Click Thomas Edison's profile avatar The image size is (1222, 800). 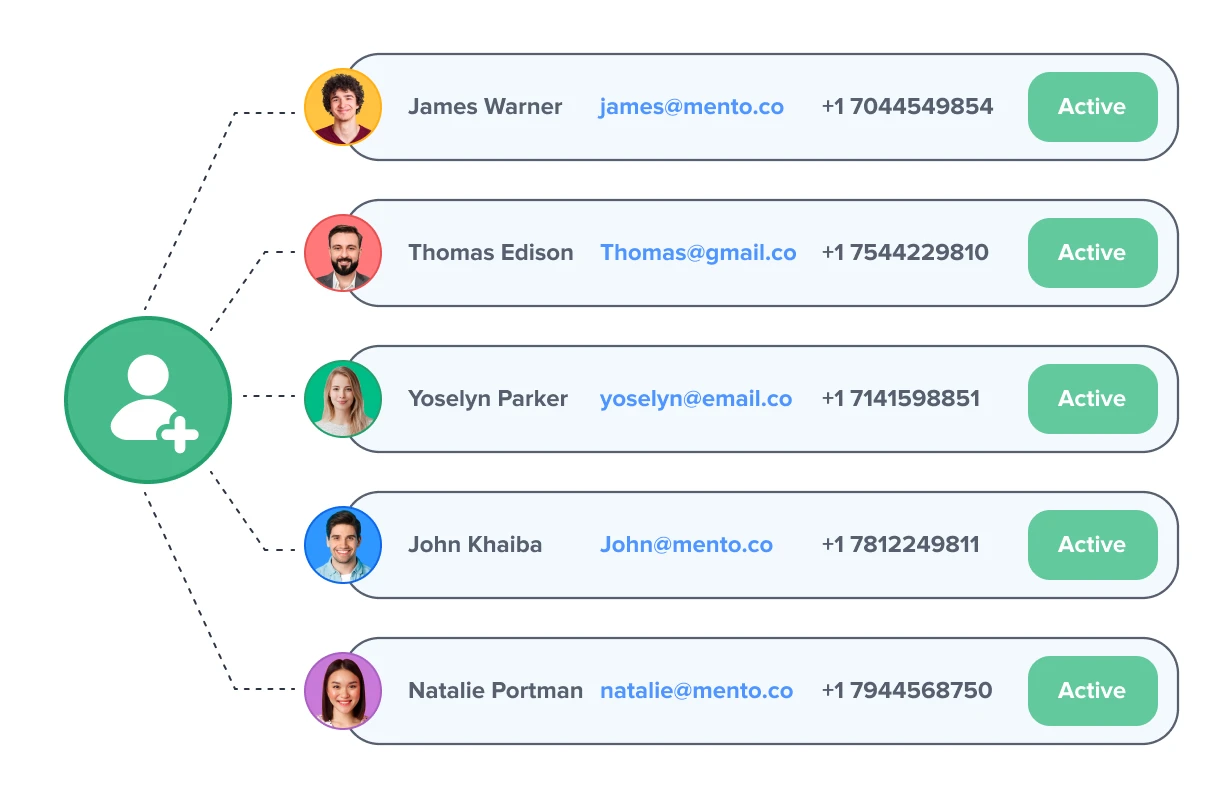pyautogui.click(x=343, y=253)
